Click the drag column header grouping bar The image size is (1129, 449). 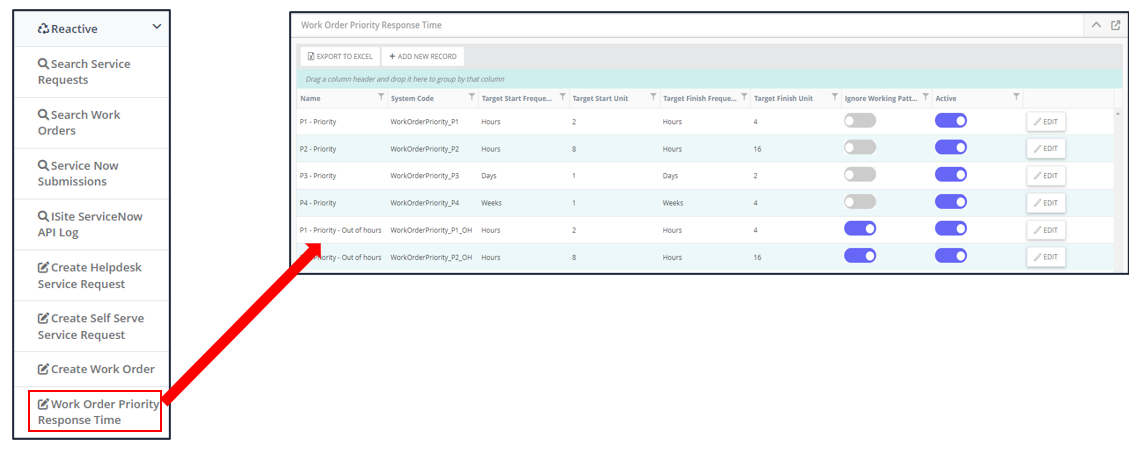709,79
